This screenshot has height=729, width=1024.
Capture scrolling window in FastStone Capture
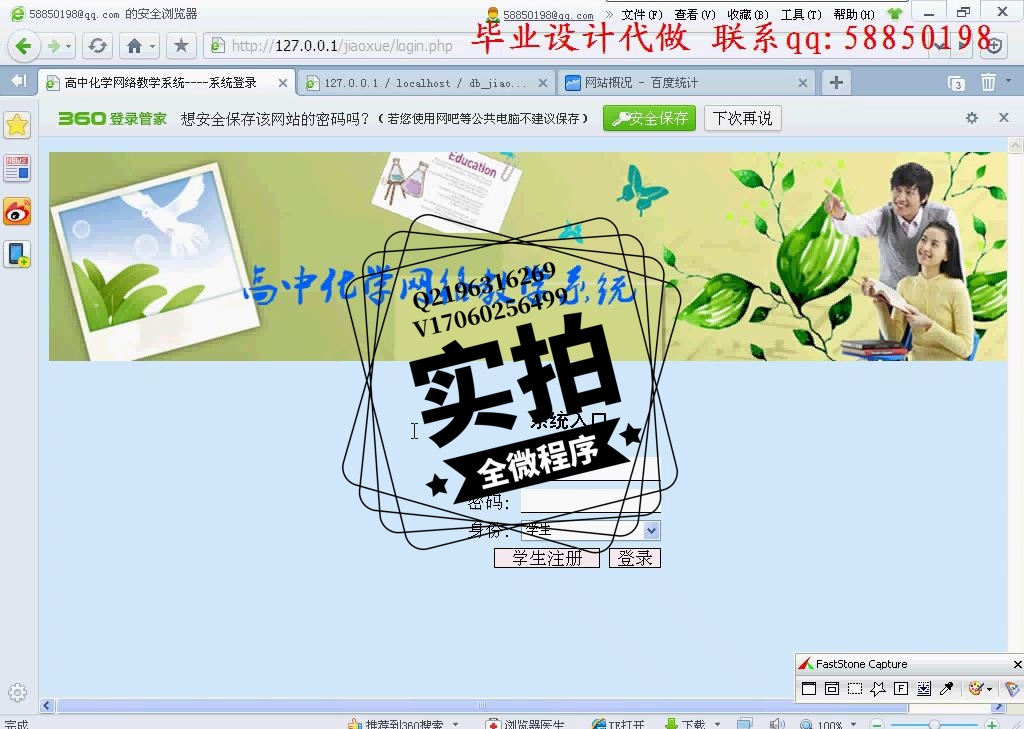point(923,688)
